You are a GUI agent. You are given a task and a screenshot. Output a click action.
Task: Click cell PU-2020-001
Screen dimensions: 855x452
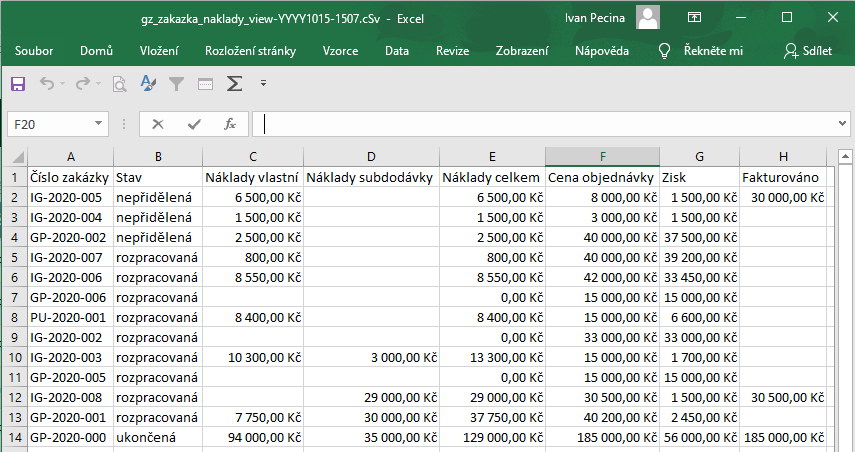coord(71,317)
